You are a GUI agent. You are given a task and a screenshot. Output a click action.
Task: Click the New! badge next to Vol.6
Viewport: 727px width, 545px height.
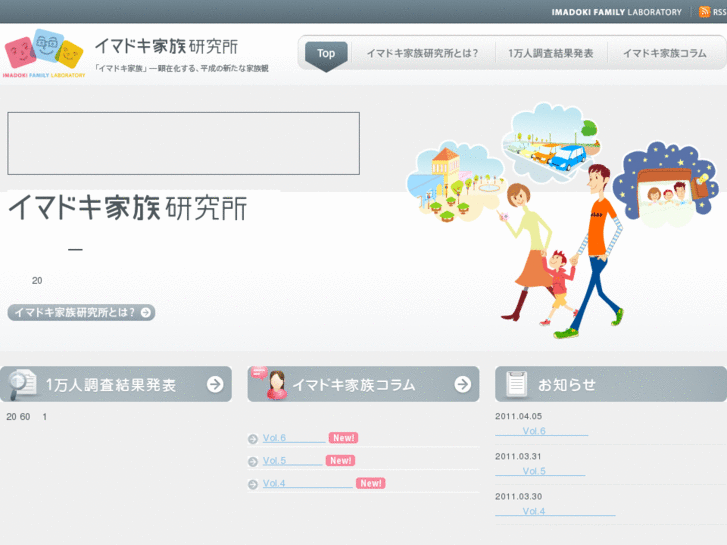(x=343, y=438)
